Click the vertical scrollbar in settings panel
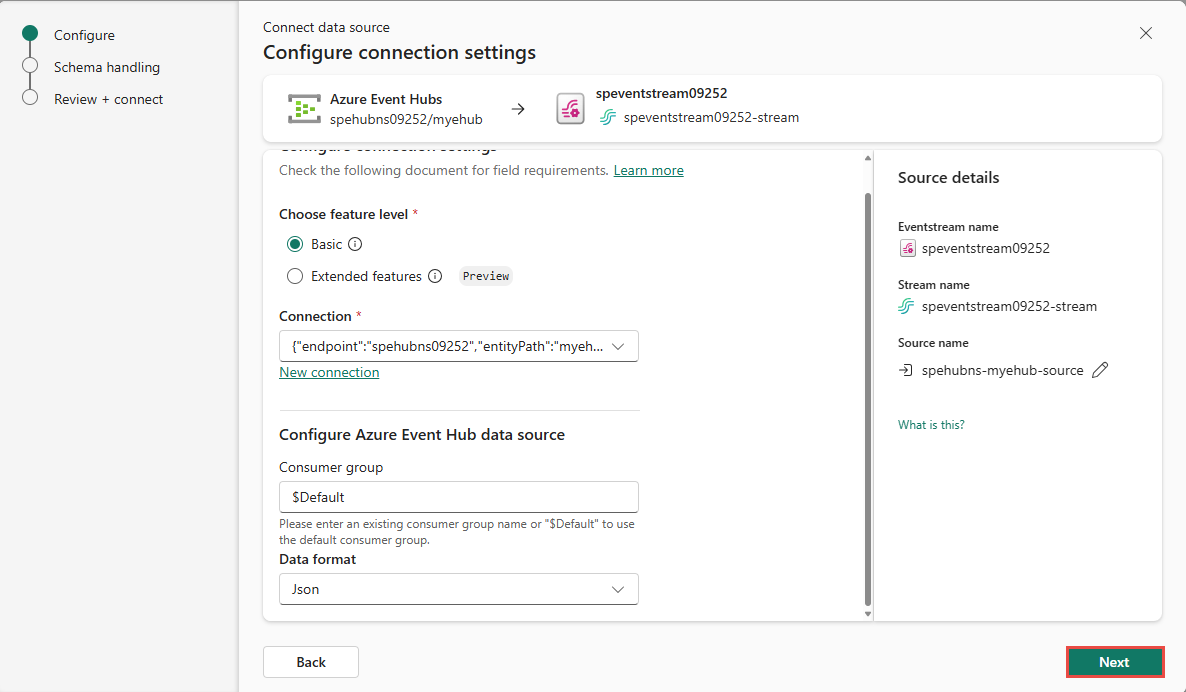 pos(867,400)
